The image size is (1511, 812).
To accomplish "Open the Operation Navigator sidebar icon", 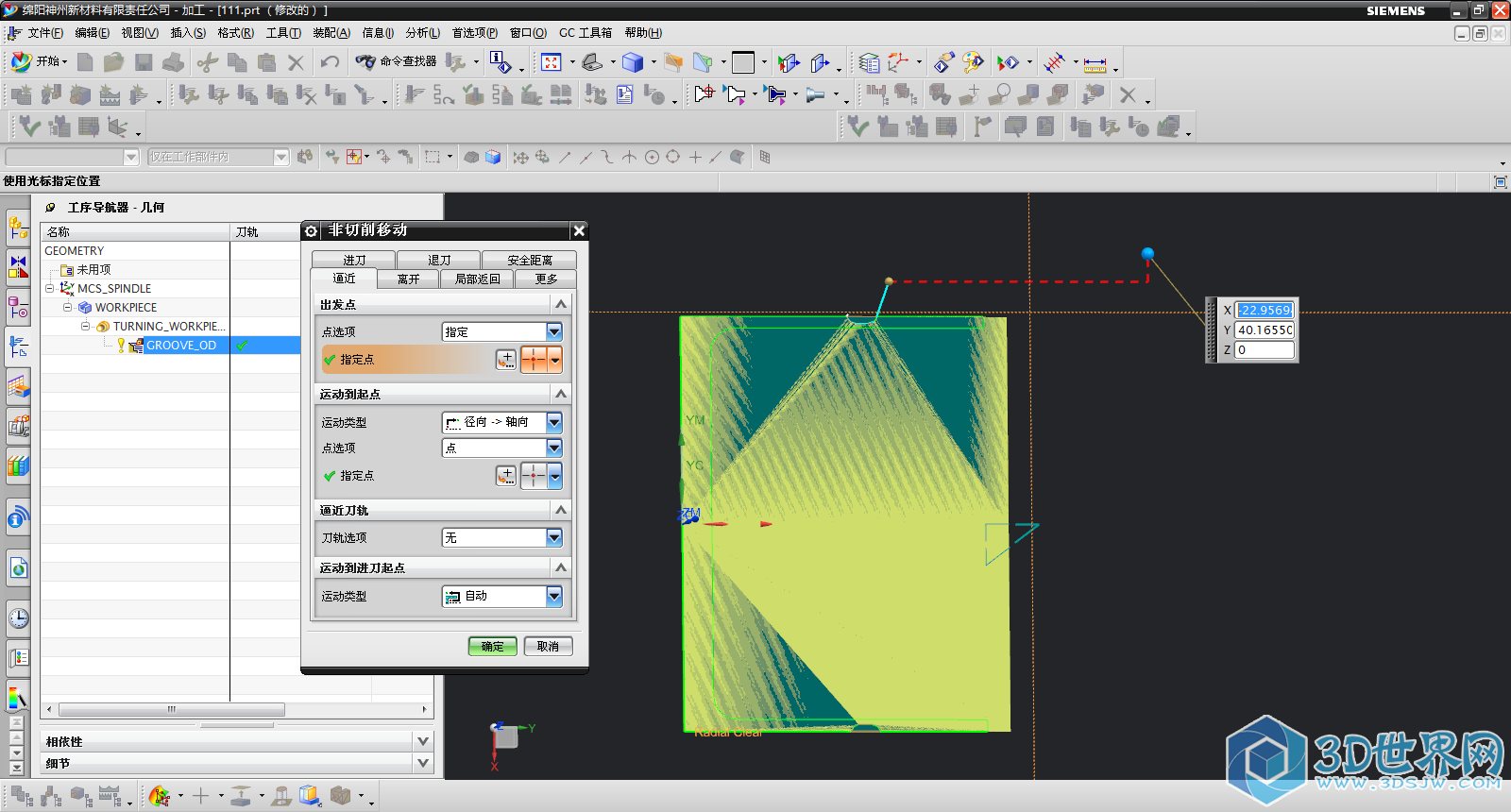I will click(18, 347).
